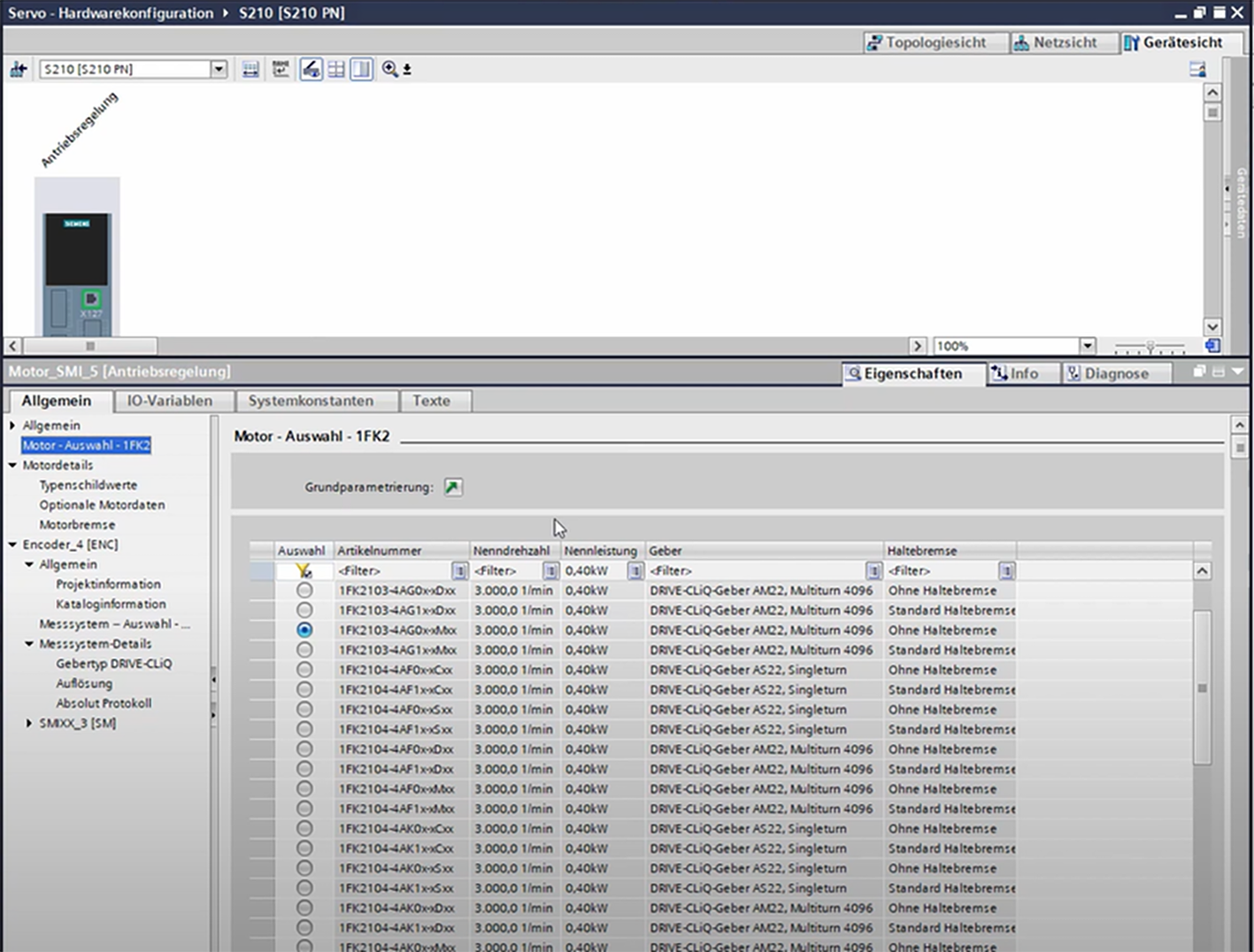The width and height of the screenshot is (1254, 952).
Task: Click the toolbar icon right of the S210 dropdown
Action: (250, 69)
